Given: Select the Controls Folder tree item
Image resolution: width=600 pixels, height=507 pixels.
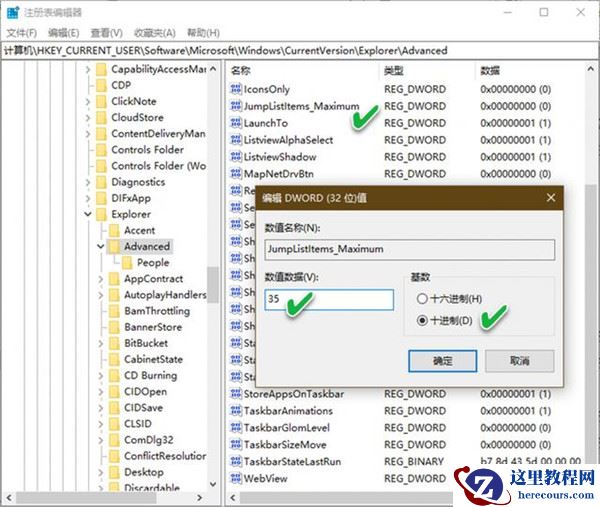Looking at the screenshot, I should click(x=147, y=150).
